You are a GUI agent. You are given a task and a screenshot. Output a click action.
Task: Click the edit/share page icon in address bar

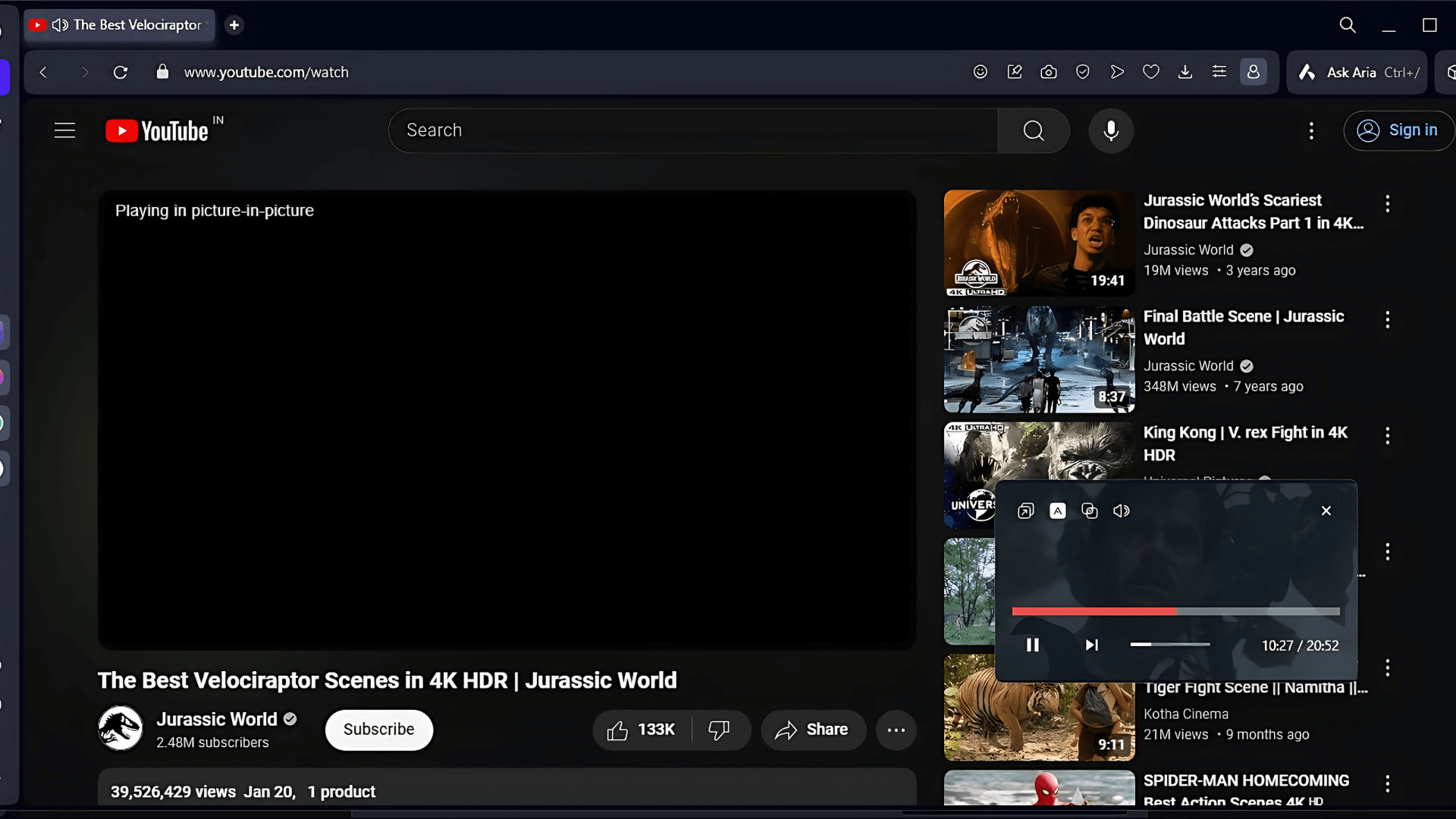(x=1015, y=72)
